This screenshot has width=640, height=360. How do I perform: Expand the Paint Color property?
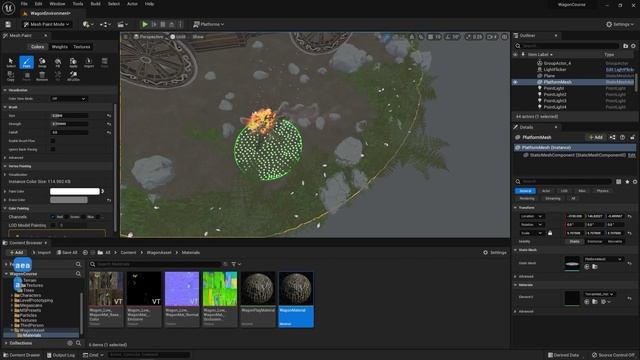pyautogui.click(x=5, y=191)
